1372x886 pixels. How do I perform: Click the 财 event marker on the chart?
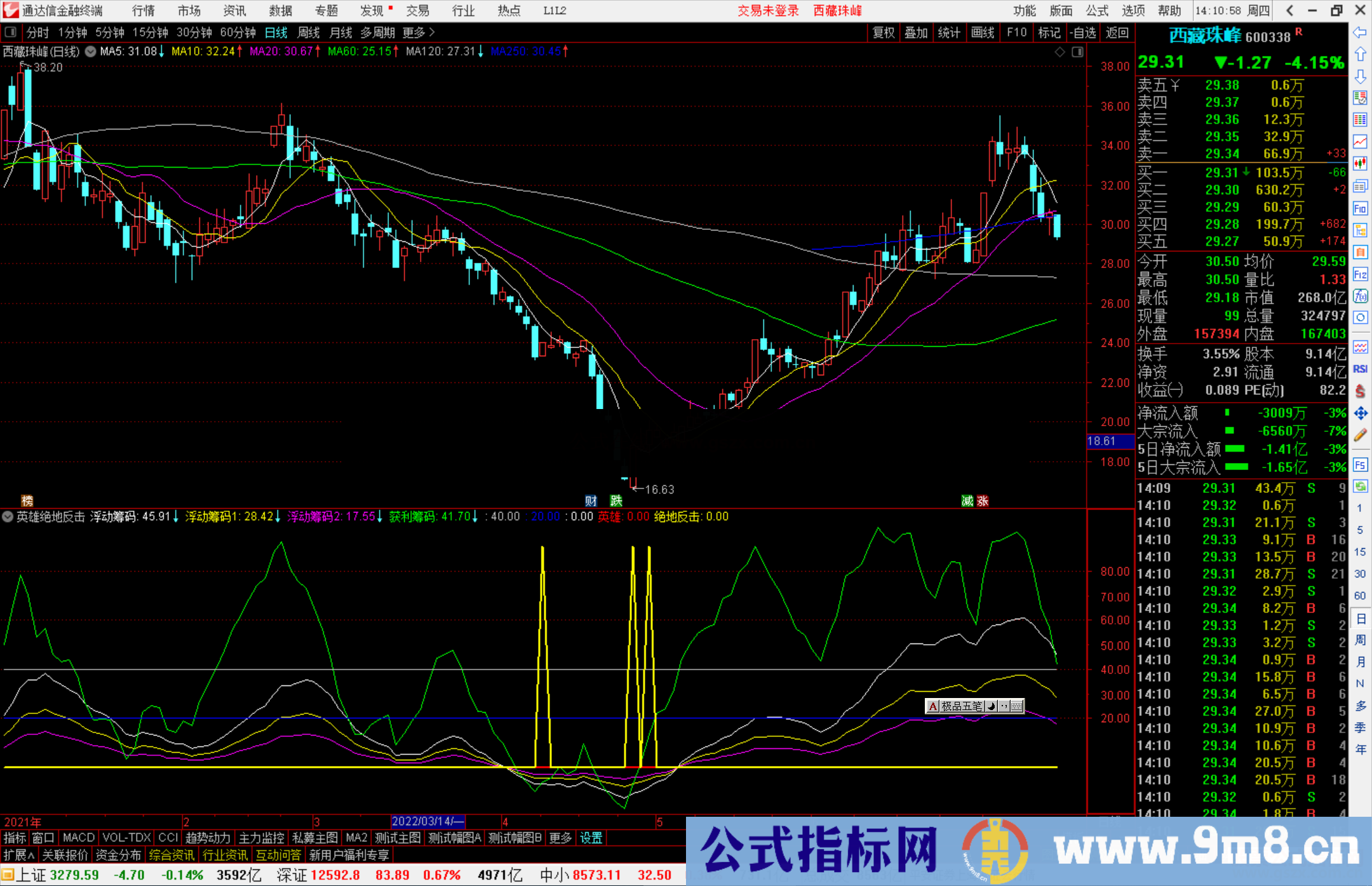[x=591, y=500]
